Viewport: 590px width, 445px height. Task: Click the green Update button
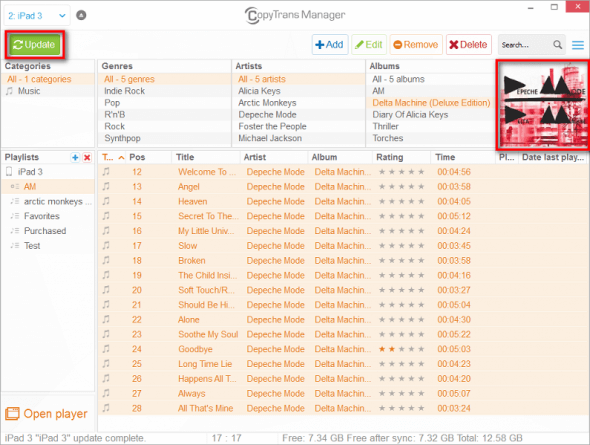[35, 45]
